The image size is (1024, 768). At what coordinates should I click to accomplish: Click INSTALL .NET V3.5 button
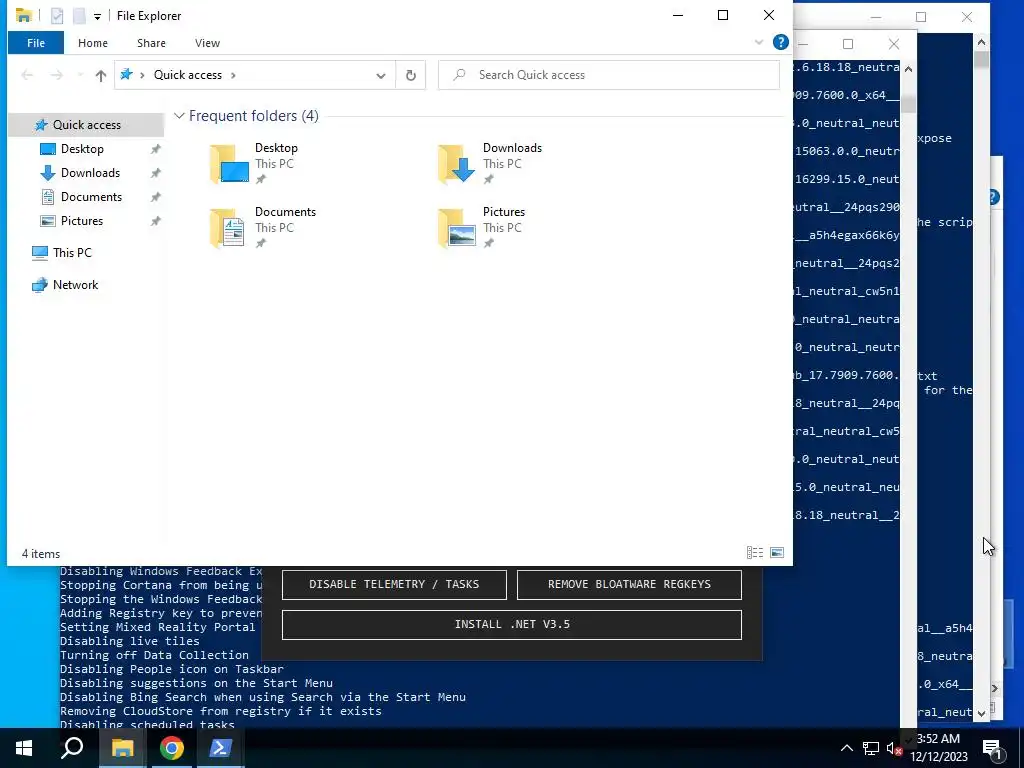click(512, 625)
